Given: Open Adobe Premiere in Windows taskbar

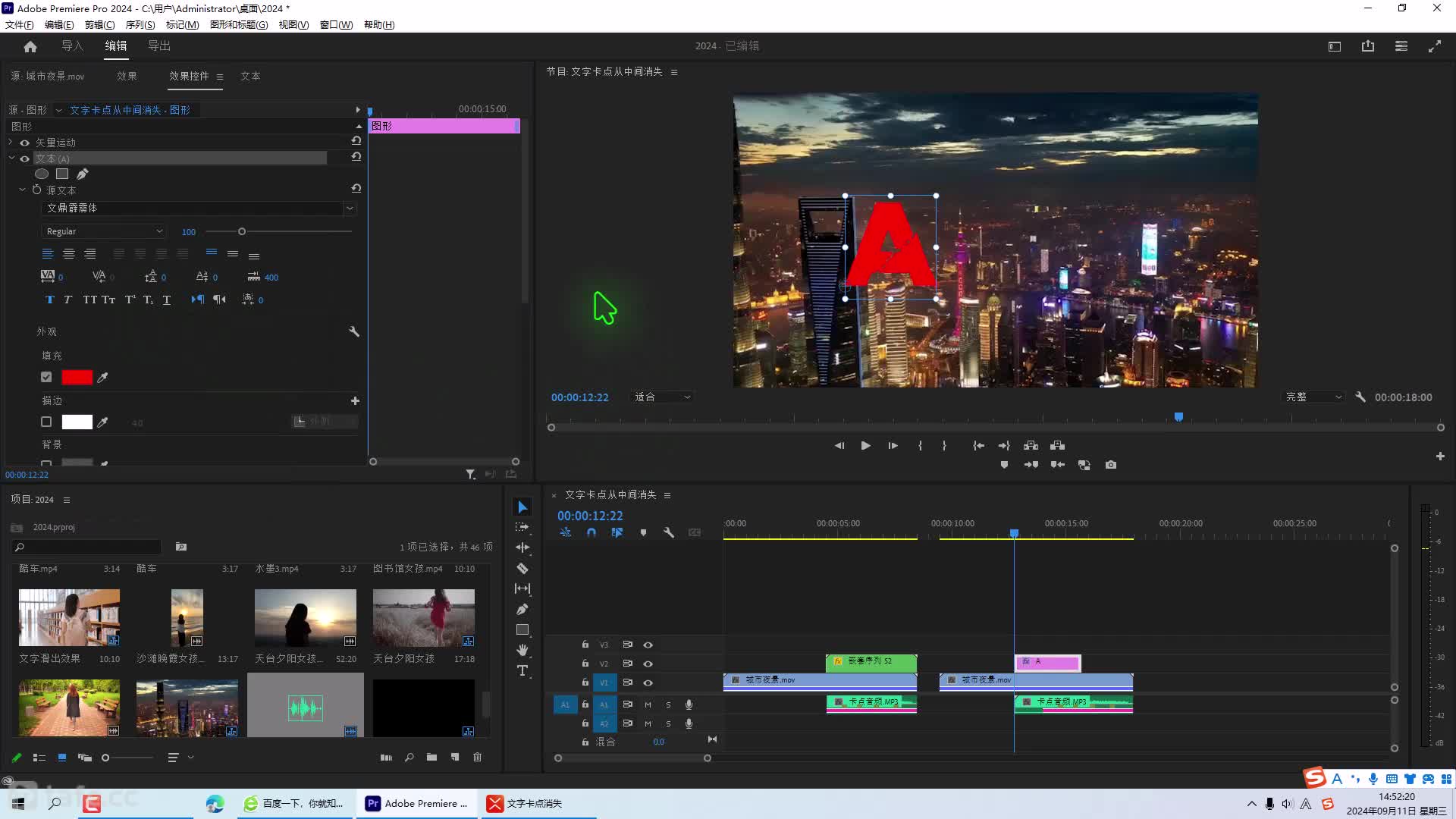Looking at the screenshot, I should (x=417, y=803).
